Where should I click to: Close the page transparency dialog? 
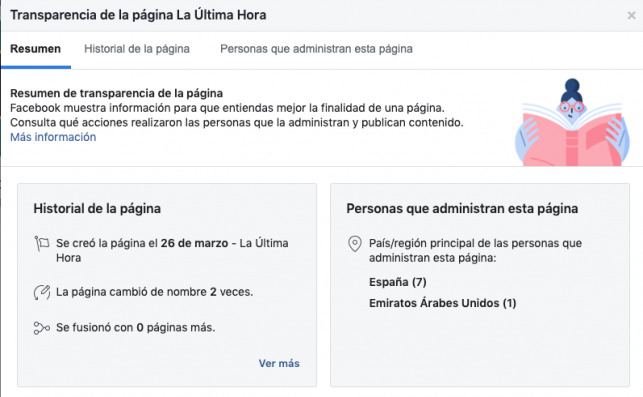click(x=631, y=16)
